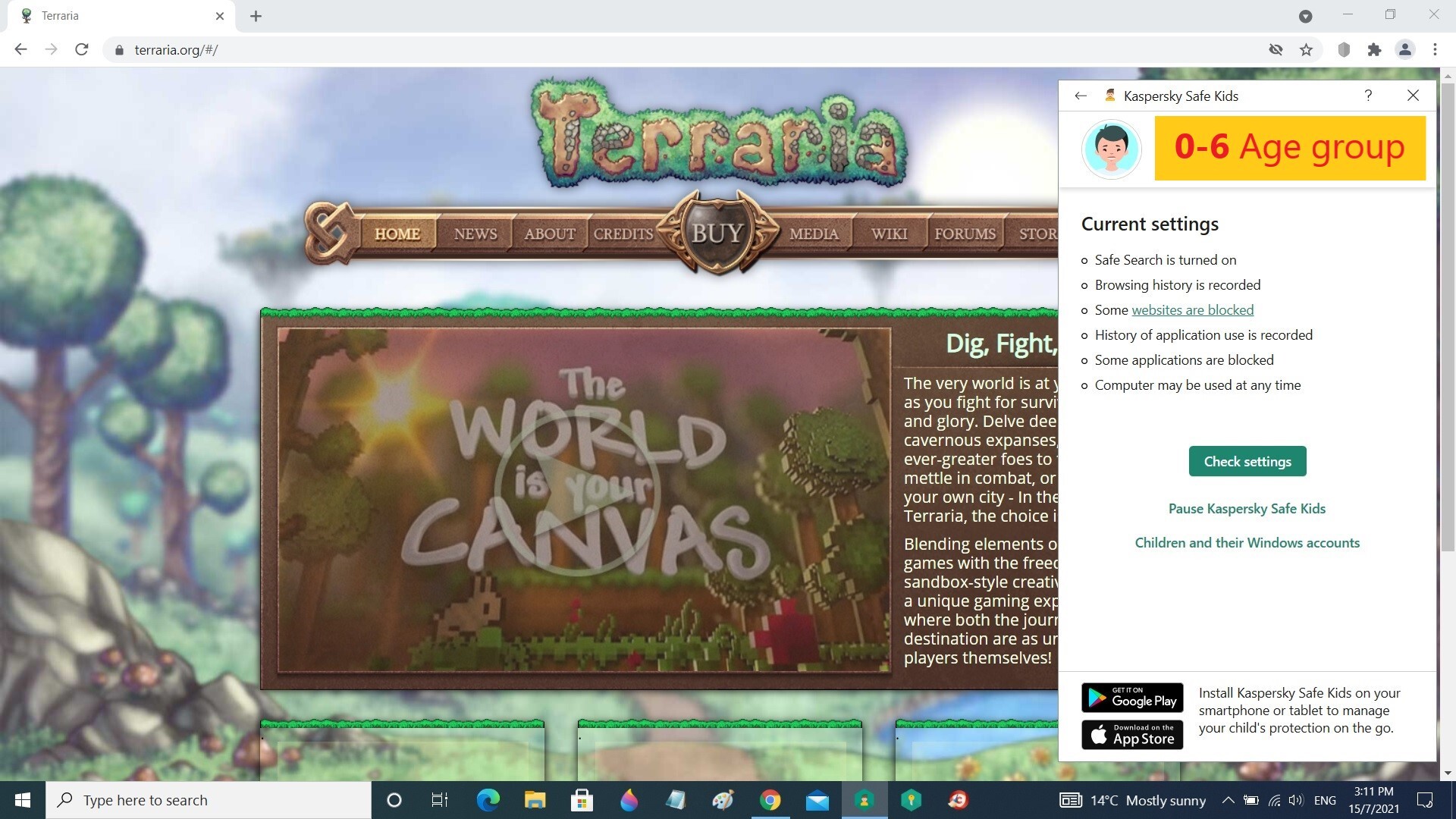Open the volume tray icon

tap(1295, 800)
